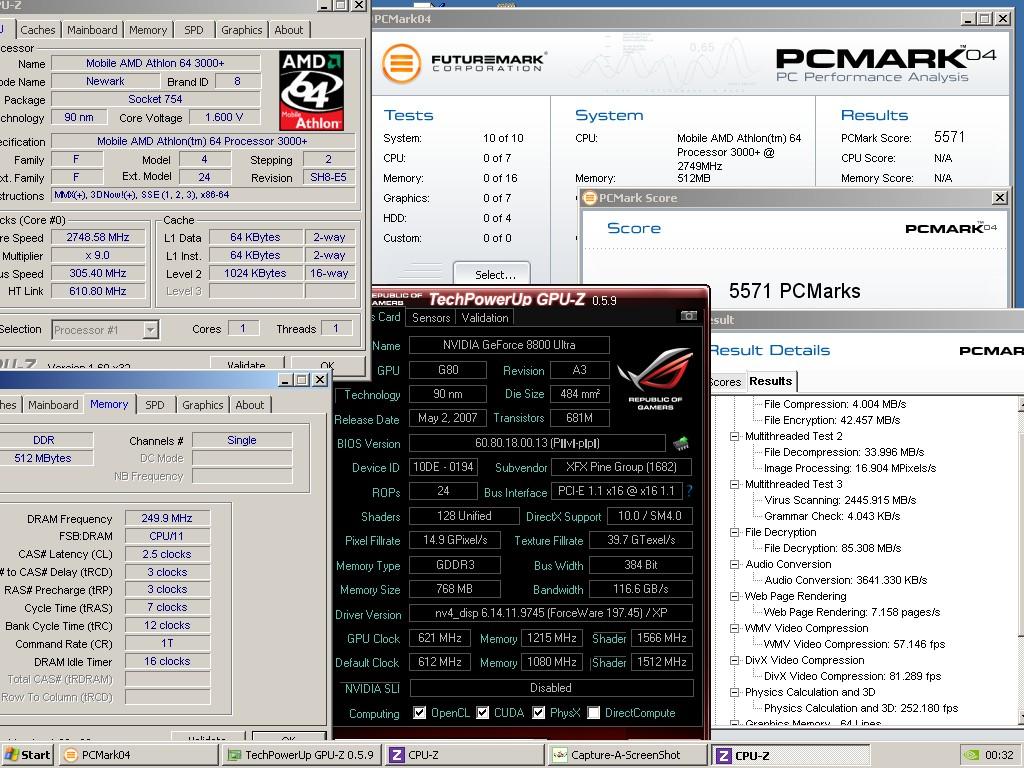Image resolution: width=1024 pixels, height=768 pixels.
Task: Click the Select... button in PCMark04
Action: 492,274
